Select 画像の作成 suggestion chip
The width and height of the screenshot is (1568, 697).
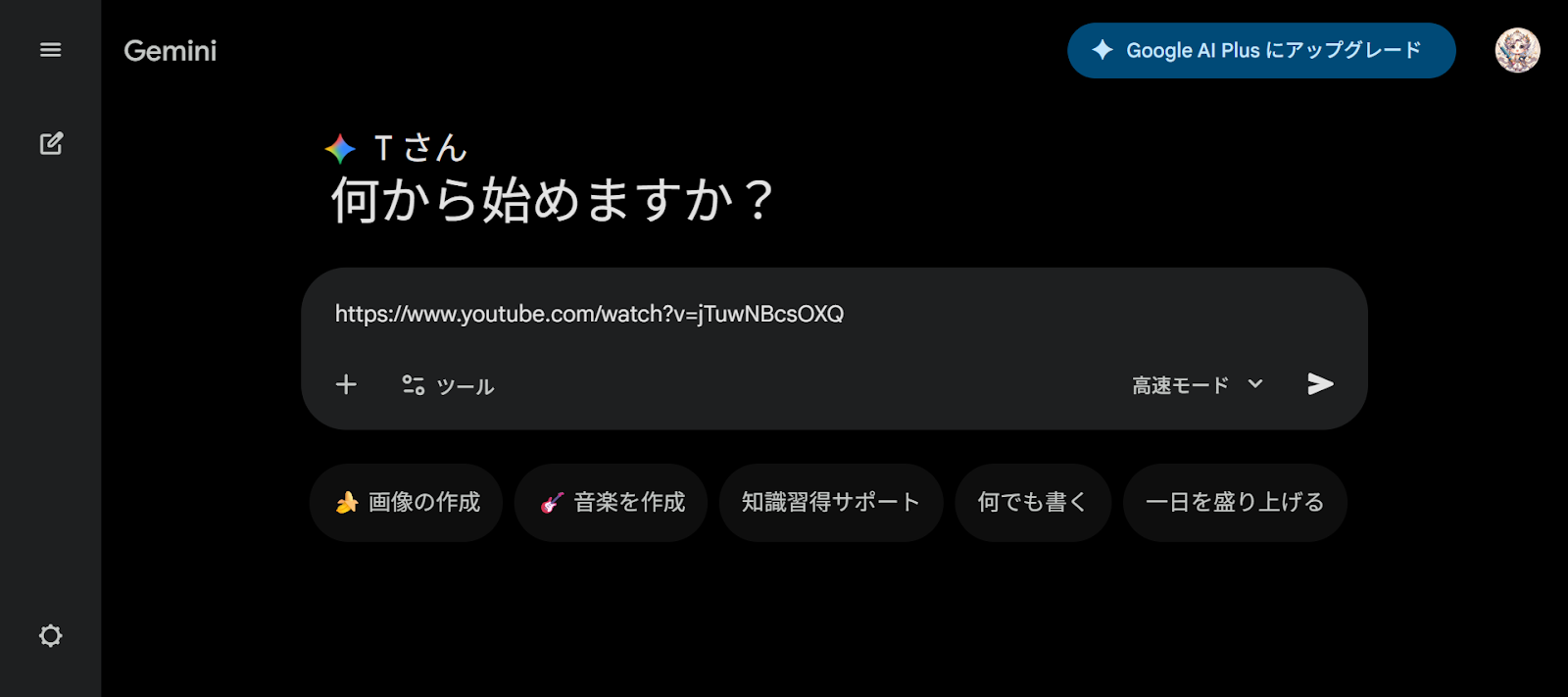pyautogui.click(x=407, y=503)
